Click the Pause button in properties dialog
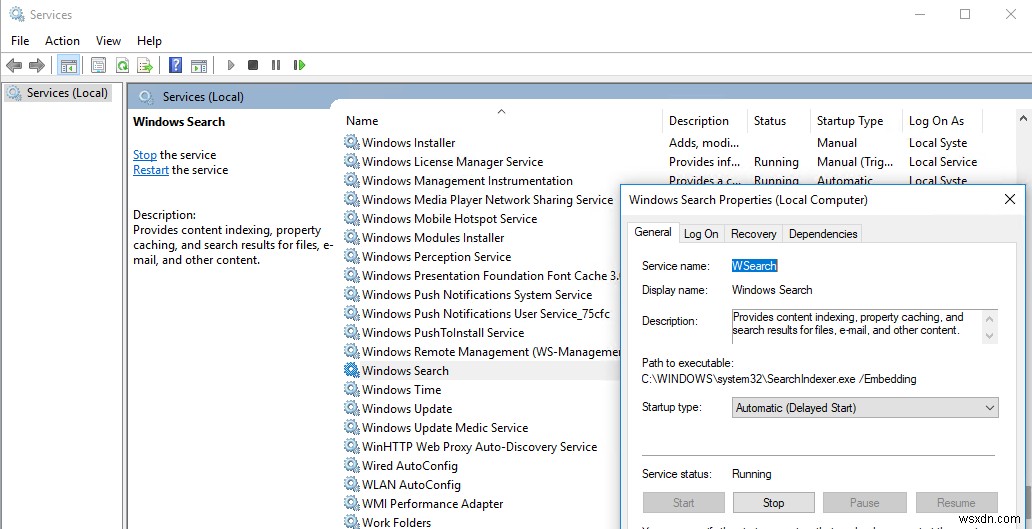The image size is (1032, 529). click(865, 503)
